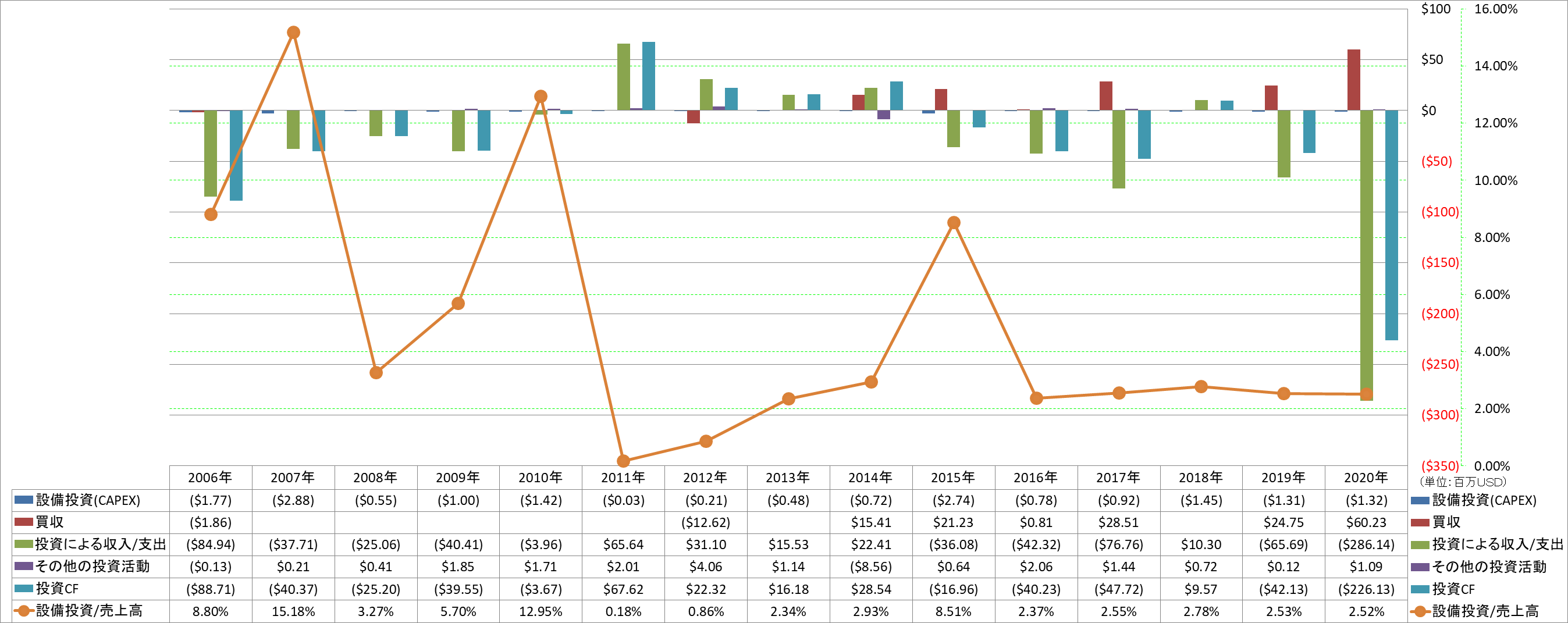Click the 16.00% secondary axis label
Screen dimensions: 1568x623
[x=1496, y=9]
